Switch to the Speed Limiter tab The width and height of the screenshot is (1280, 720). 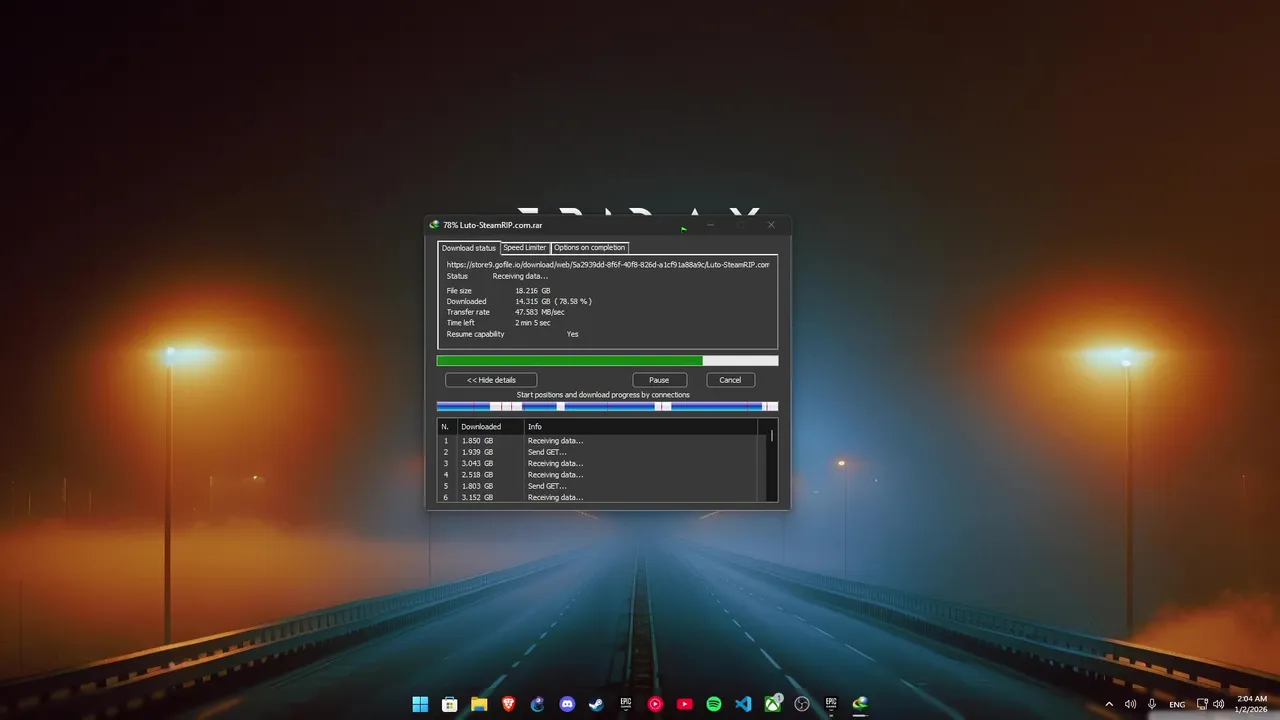[x=525, y=247]
